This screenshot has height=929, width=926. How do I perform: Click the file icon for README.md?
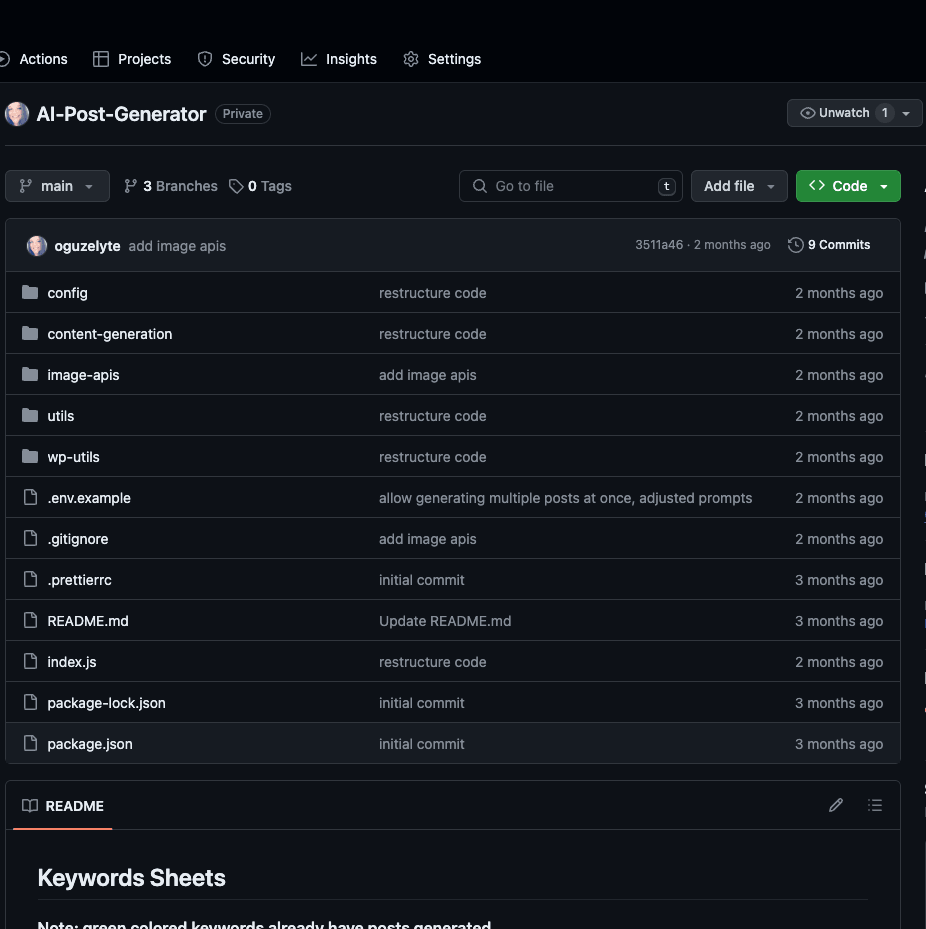tap(30, 620)
